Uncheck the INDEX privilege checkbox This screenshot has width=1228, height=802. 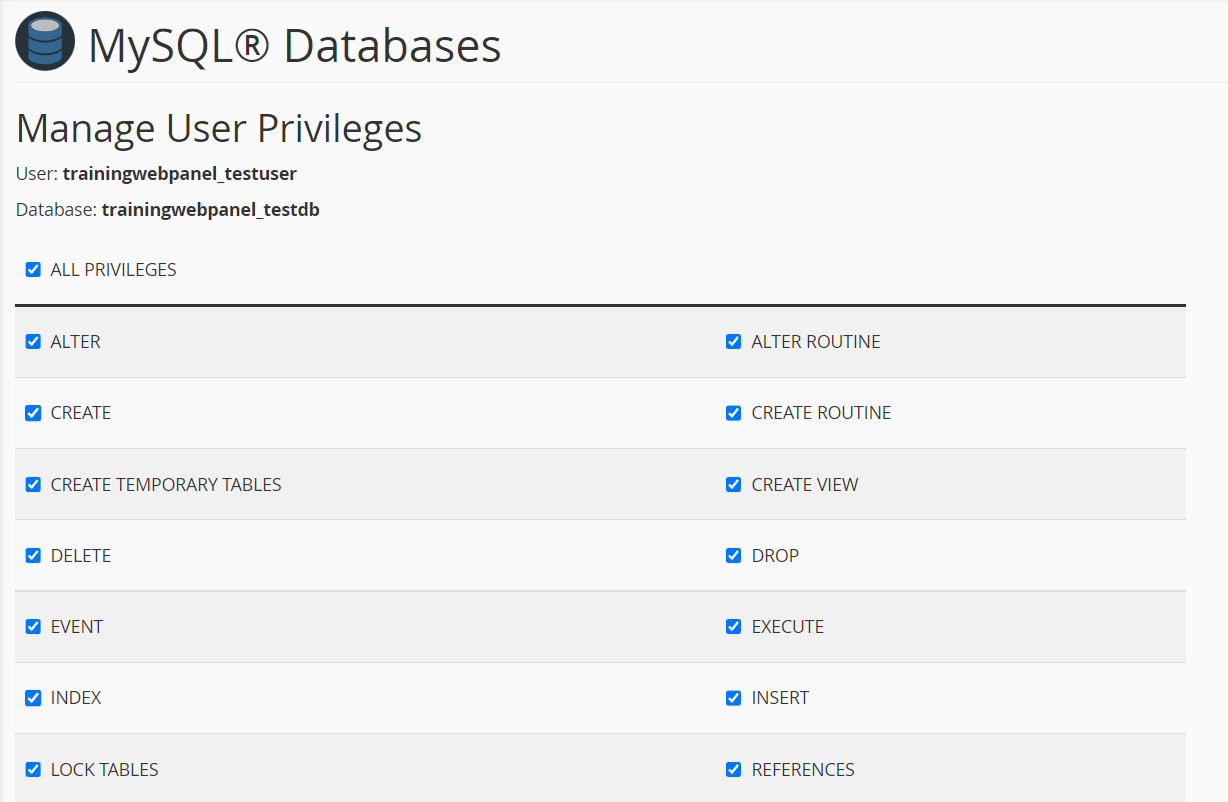[33, 698]
